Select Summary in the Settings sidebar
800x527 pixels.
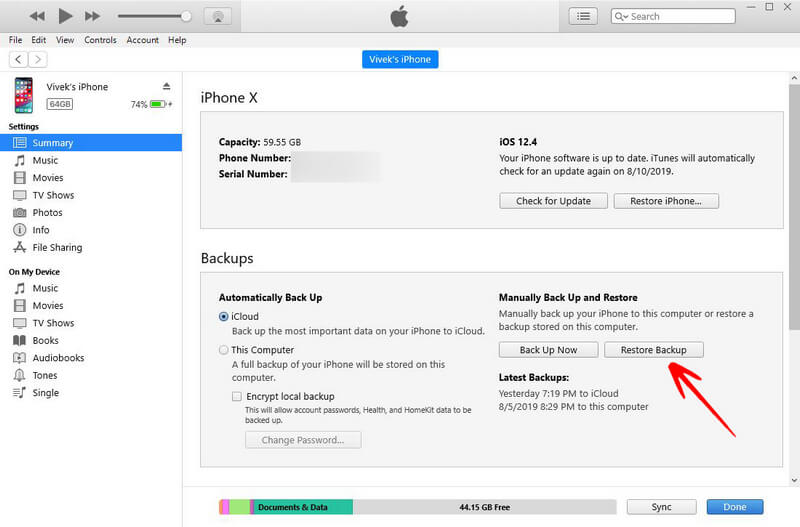[x=91, y=143]
